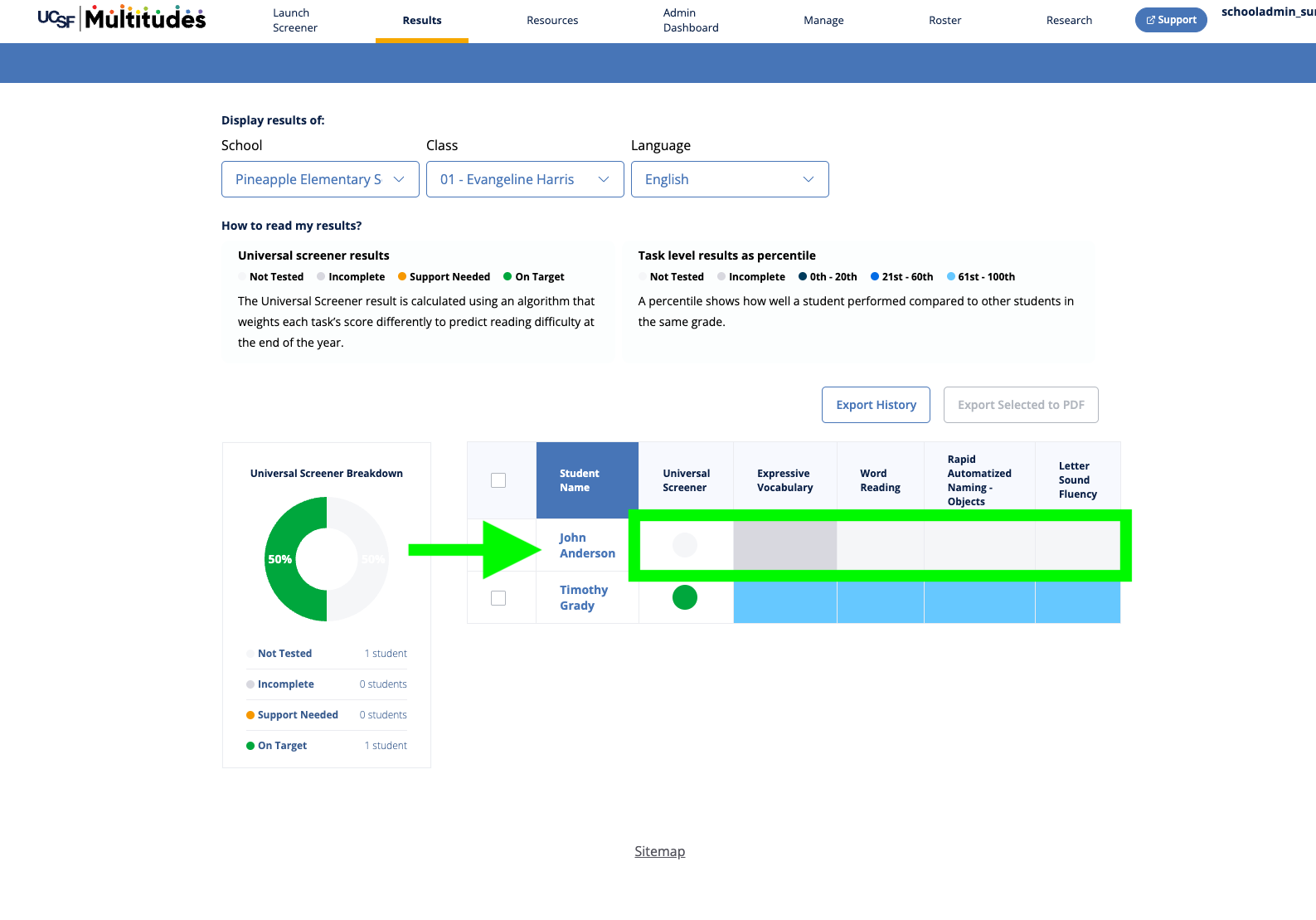Open the School dropdown Pineapple Elementary
Viewport: 1316px width, 920px height.
click(320, 179)
